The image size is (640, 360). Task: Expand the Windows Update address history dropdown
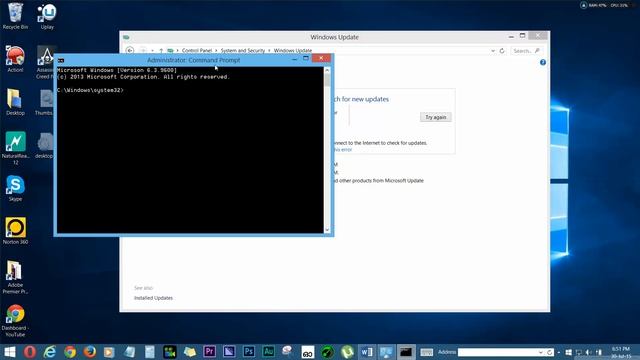coord(493,51)
